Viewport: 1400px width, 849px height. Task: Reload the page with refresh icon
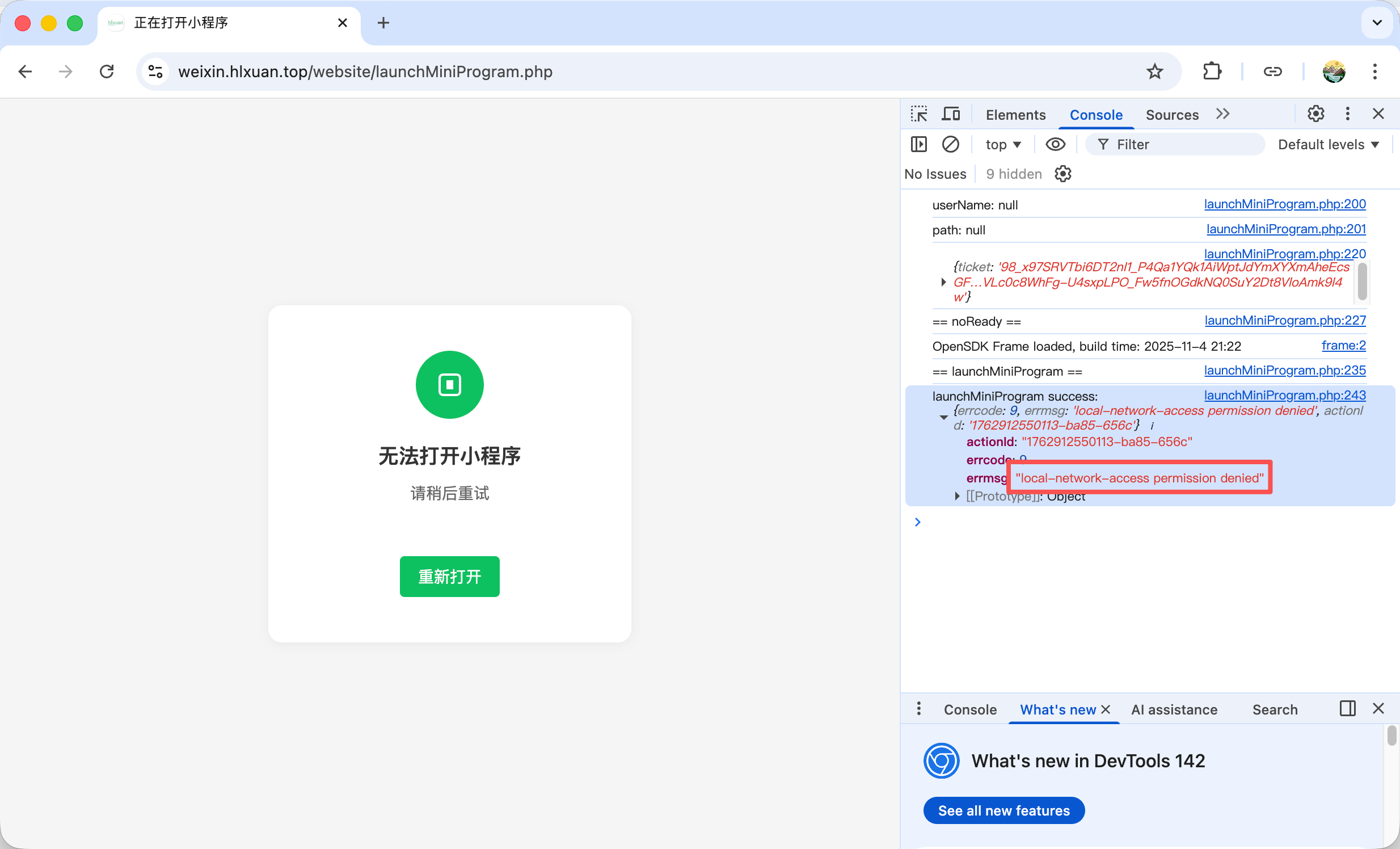107,72
